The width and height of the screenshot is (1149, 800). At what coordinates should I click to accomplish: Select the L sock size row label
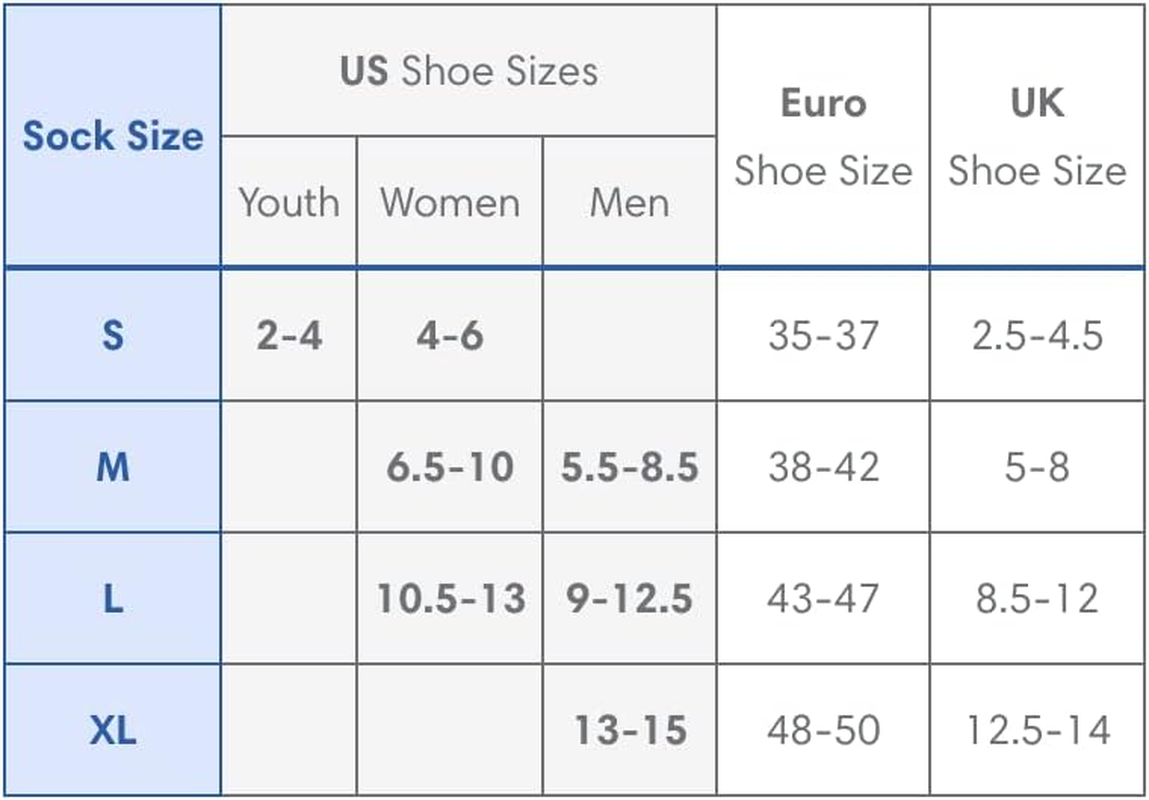112,598
